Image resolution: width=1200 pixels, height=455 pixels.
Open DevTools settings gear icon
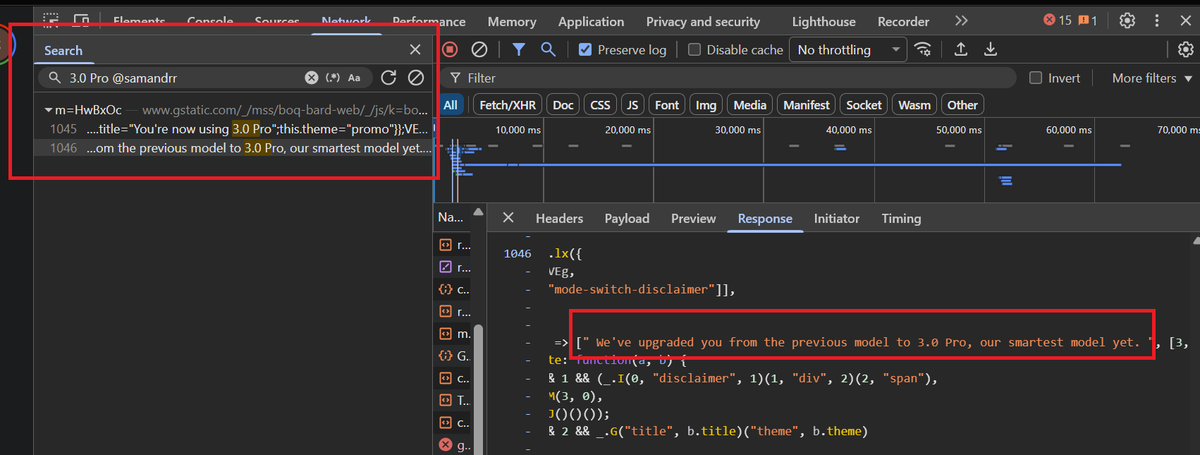click(1127, 20)
